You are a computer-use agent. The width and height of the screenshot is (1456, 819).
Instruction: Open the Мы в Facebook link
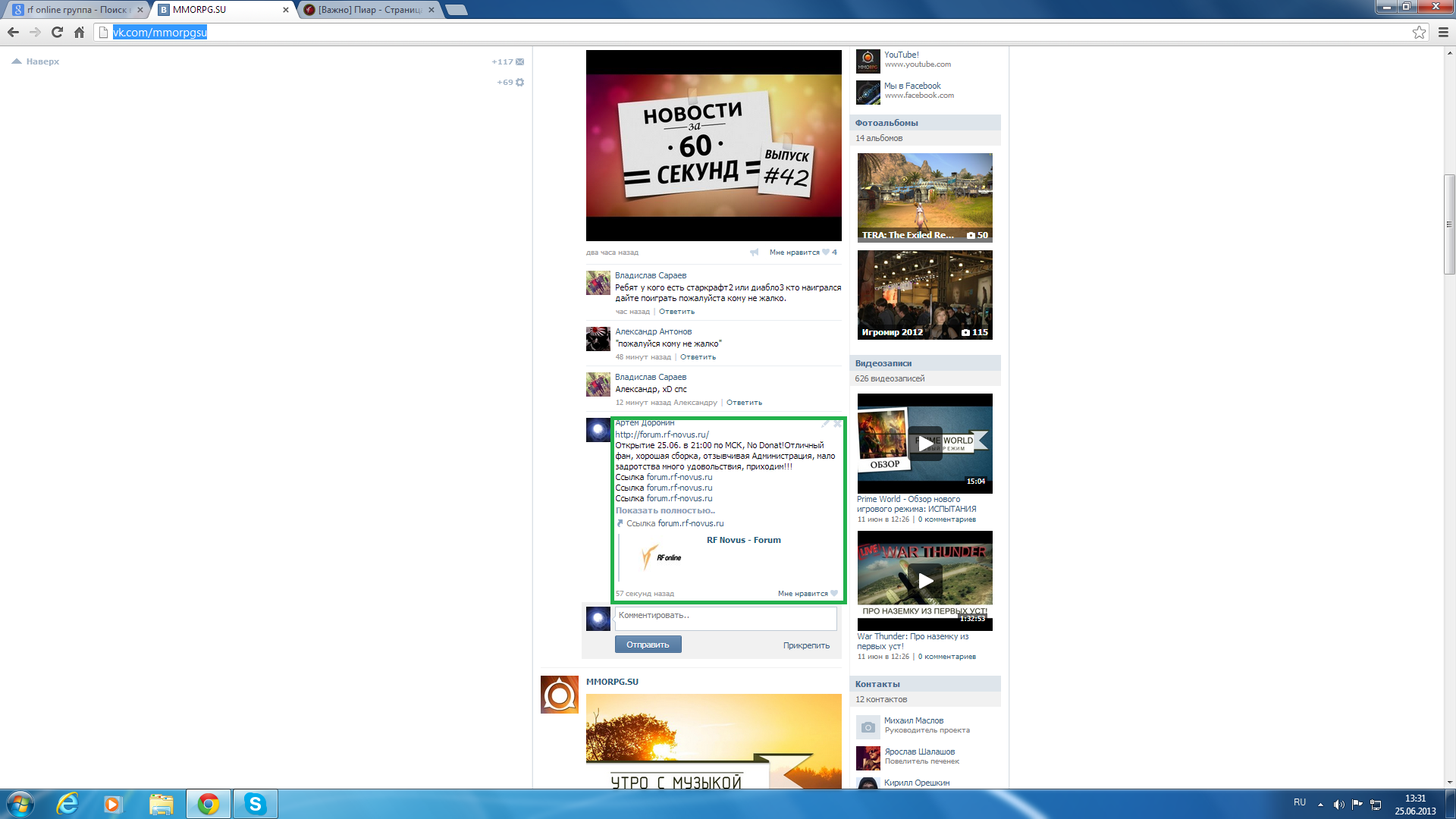pyautogui.click(x=912, y=86)
